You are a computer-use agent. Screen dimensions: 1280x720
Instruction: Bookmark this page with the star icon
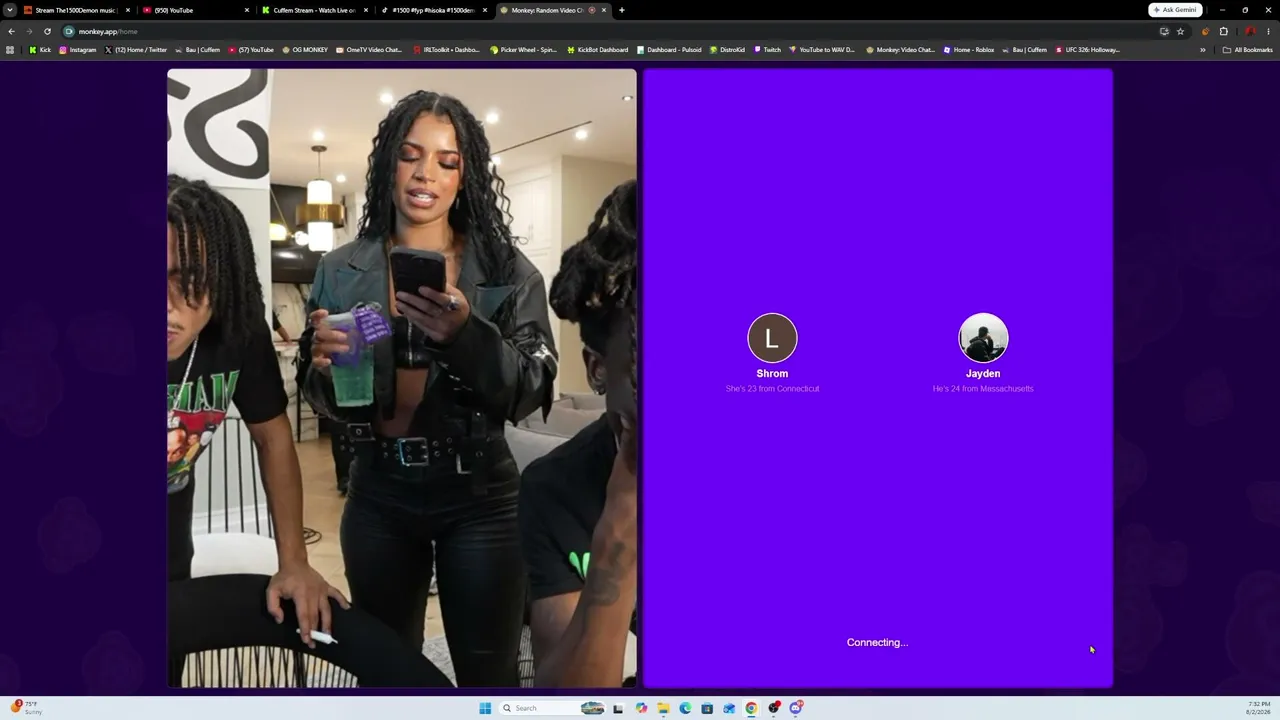pos(1180,31)
